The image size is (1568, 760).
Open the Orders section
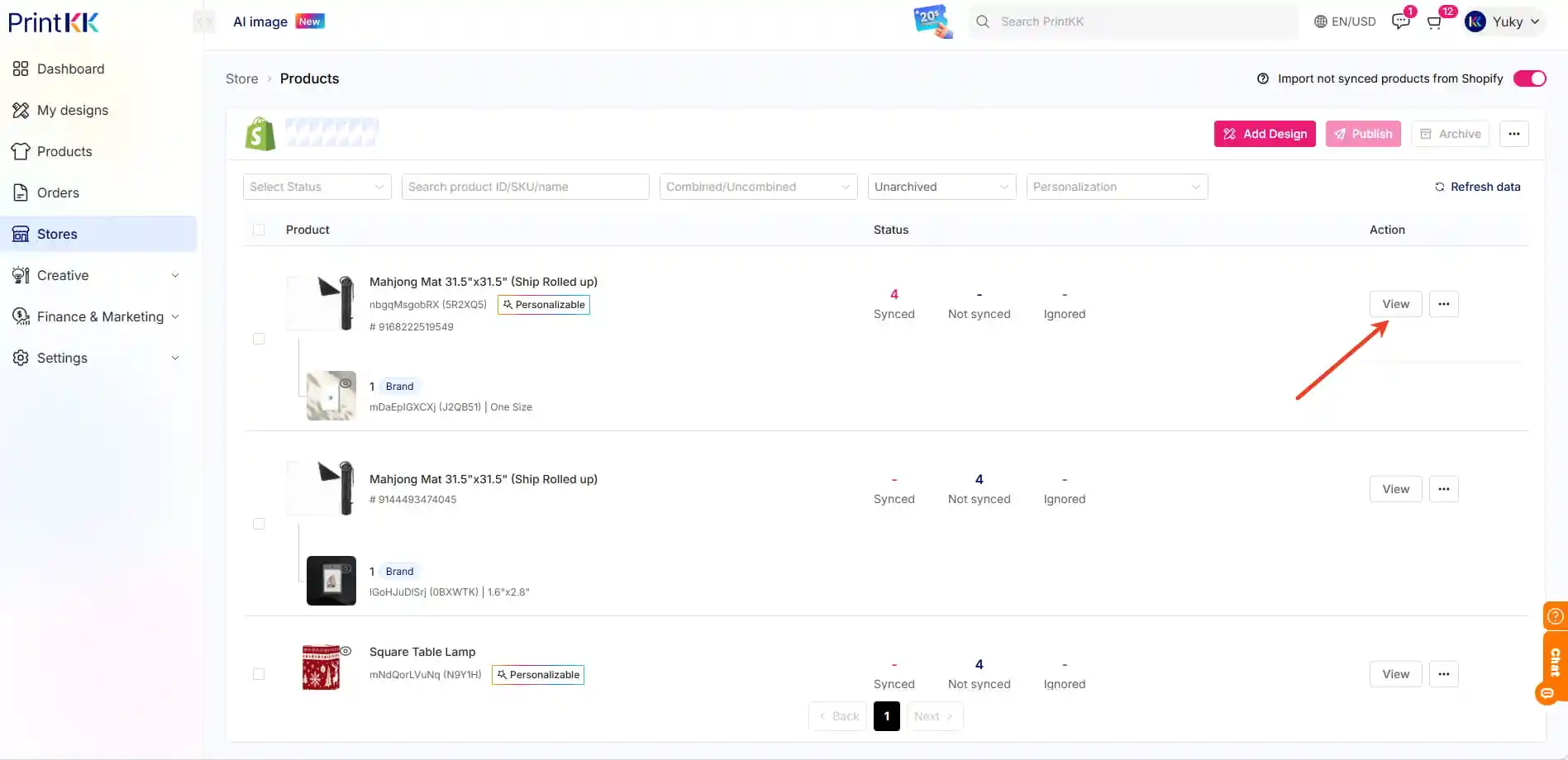[58, 192]
